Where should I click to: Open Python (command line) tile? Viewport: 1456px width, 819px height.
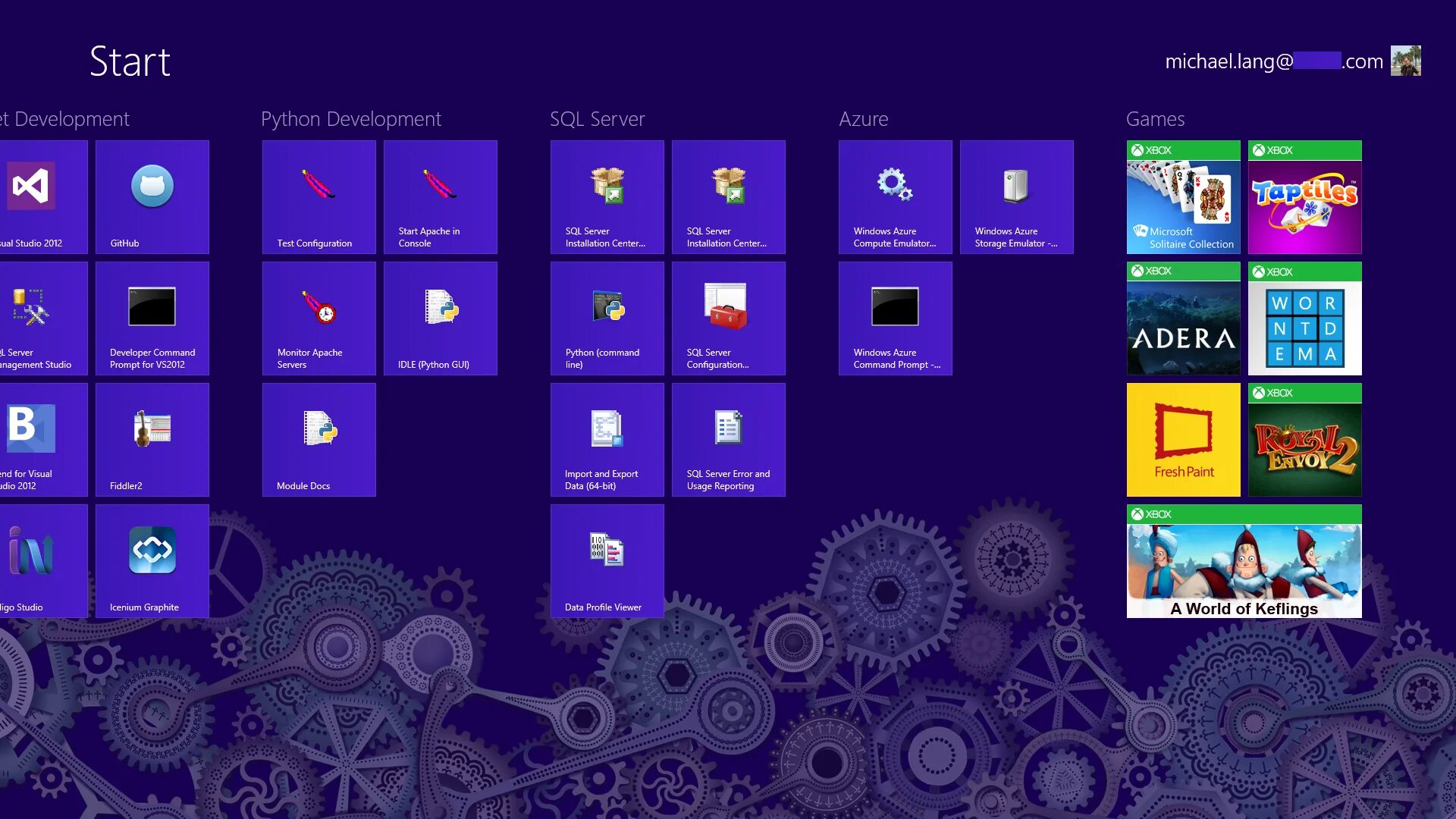607,318
